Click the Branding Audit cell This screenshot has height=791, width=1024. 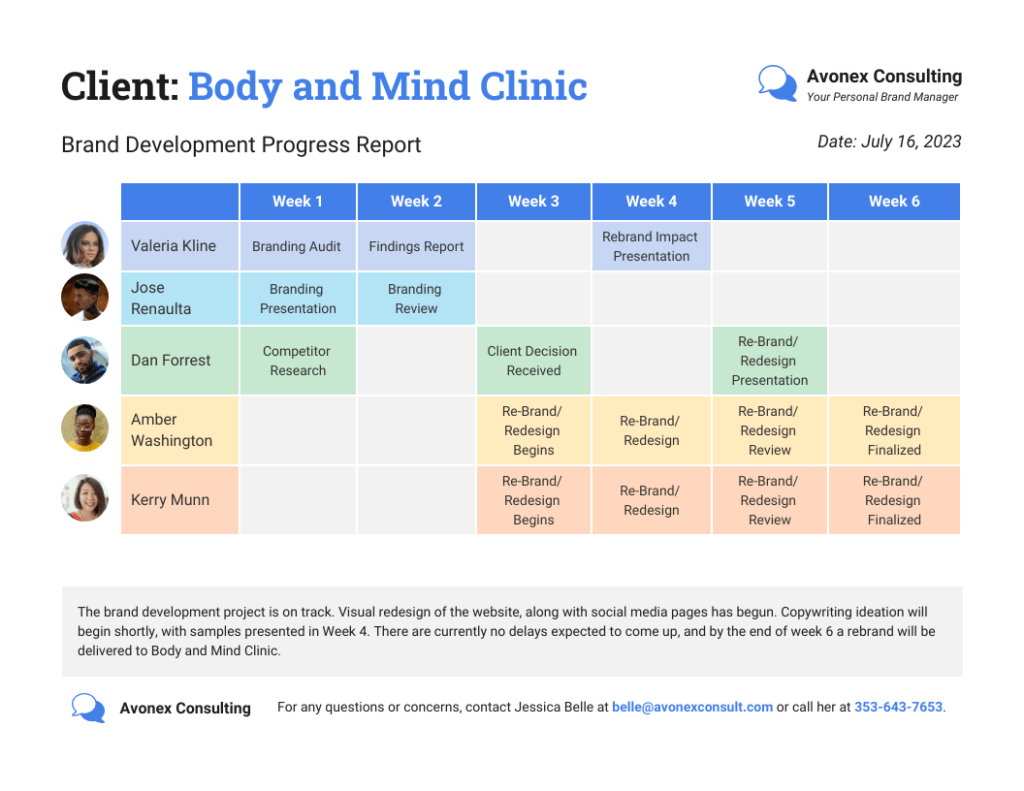(297, 245)
